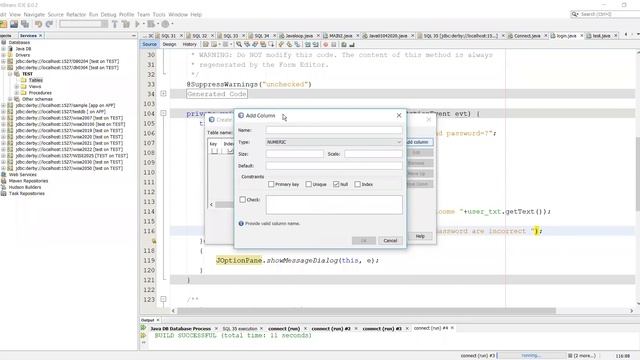Screen dimensions: 640x360
Task: Select the Maven Repositories node
Action: click(x=28, y=181)
